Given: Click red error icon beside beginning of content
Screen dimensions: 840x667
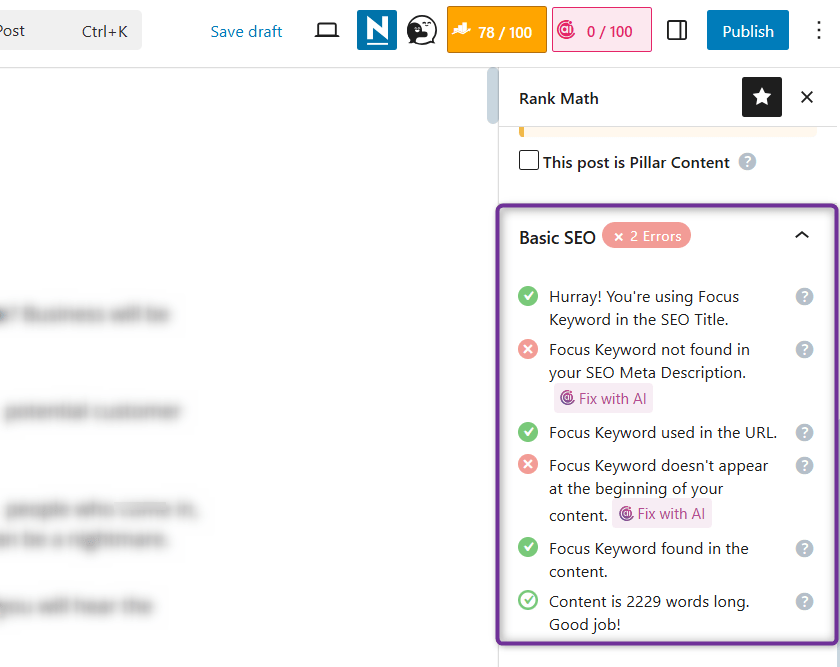Looking at the screenshot, I should 528,464.
